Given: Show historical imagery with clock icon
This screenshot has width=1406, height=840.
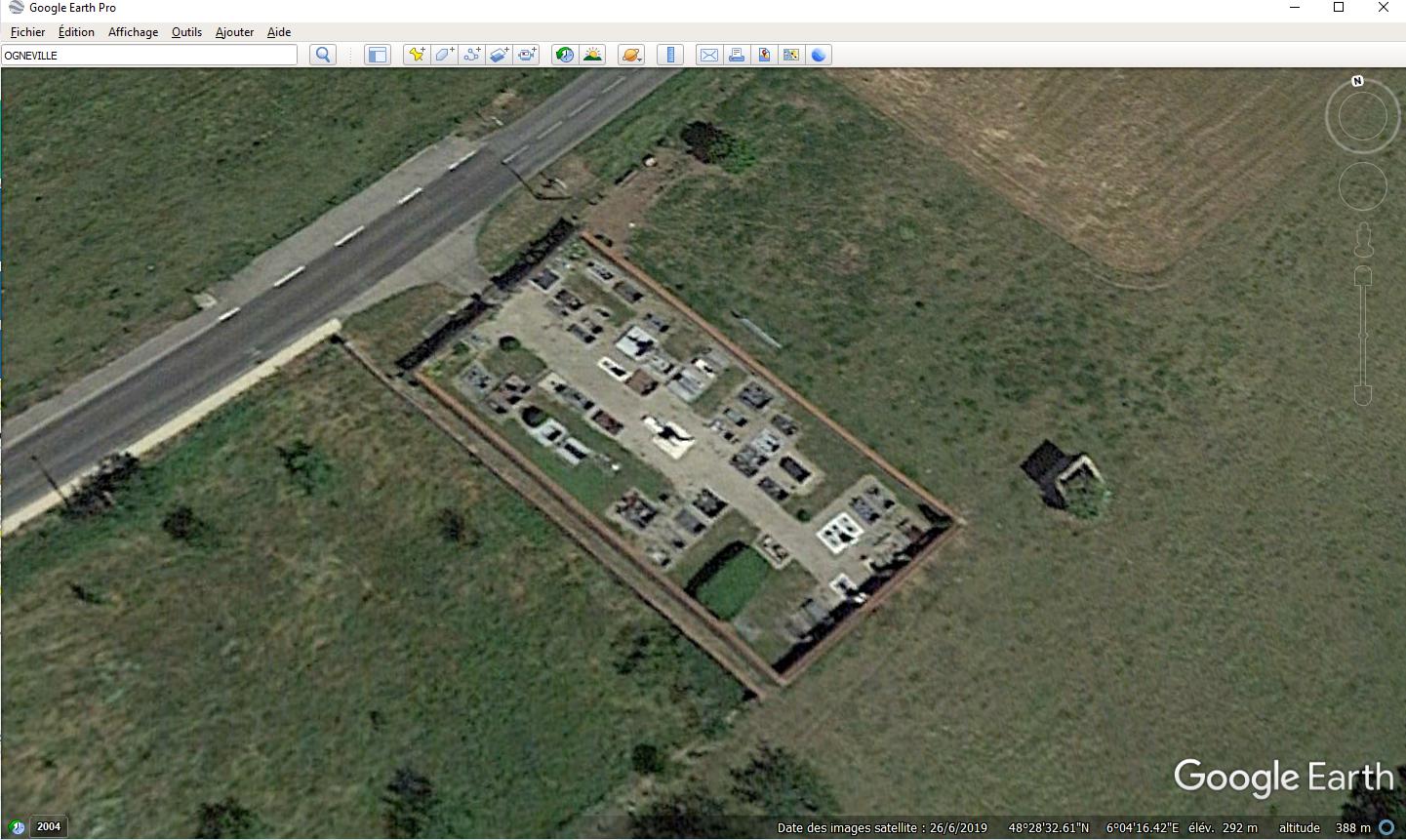Looking at the screenshot, I should (x=565, y=55).
